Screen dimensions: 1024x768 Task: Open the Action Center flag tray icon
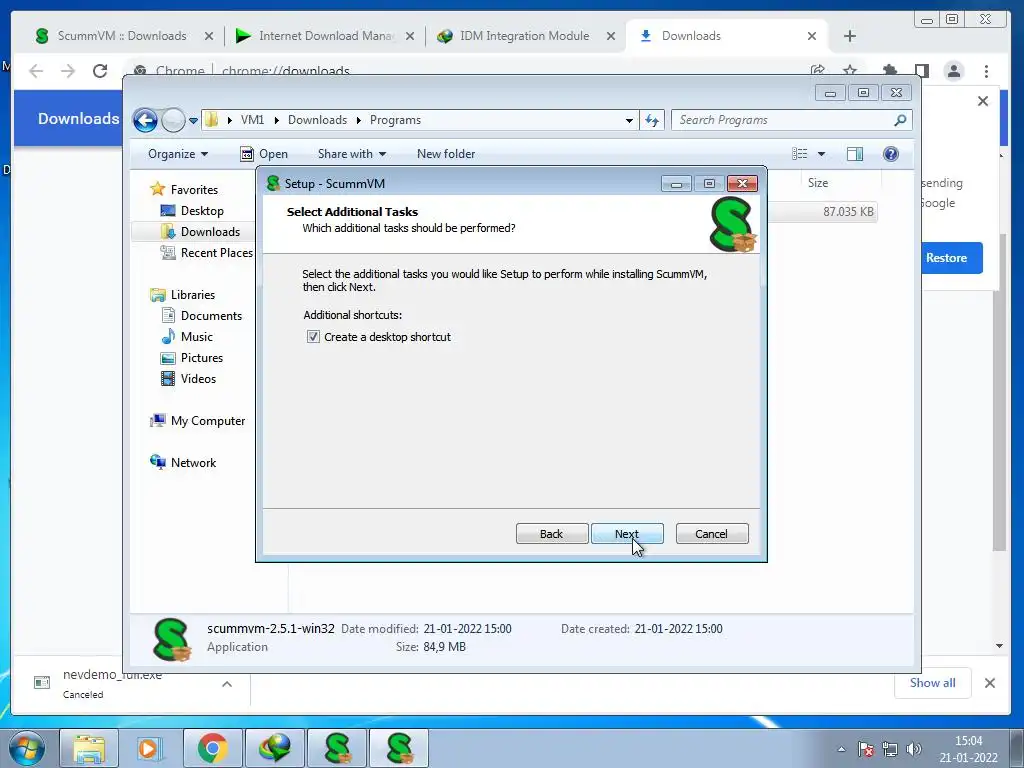tap(866, 749)
